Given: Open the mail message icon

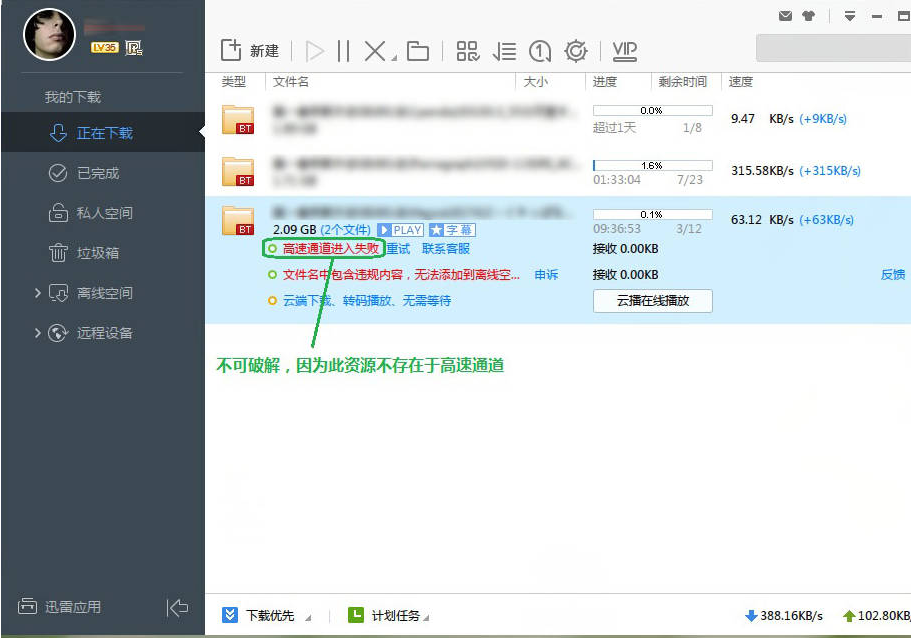Looking at the screenshot, I should (x=785, y=16).
